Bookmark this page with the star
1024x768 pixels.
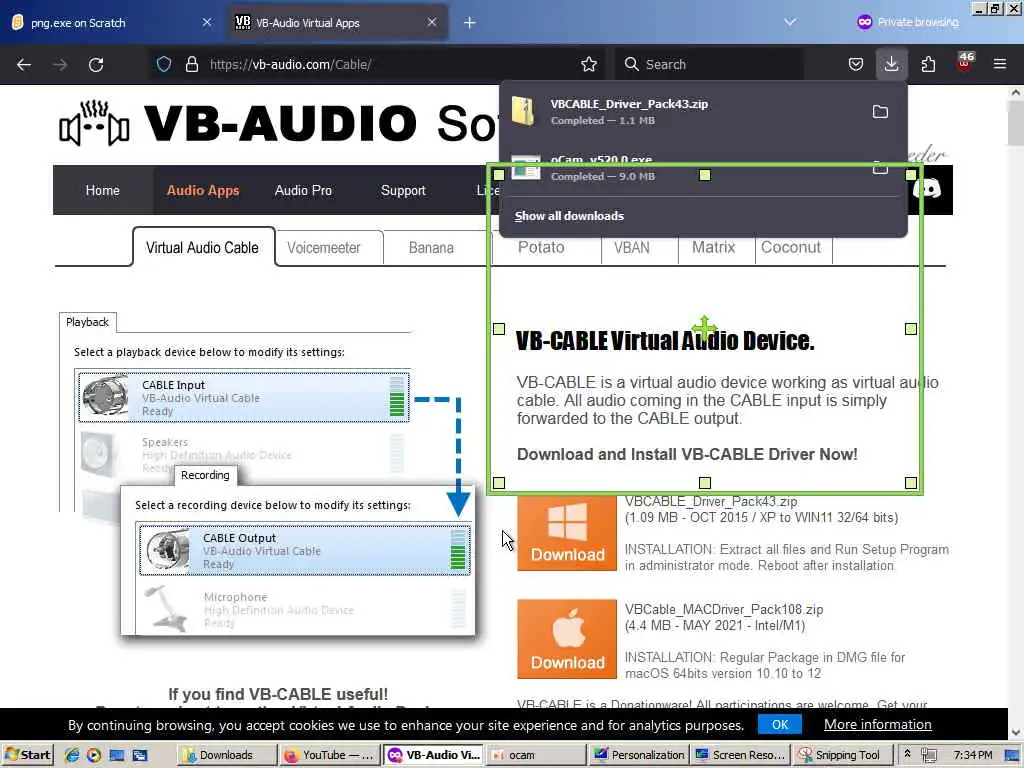(588, 64)
